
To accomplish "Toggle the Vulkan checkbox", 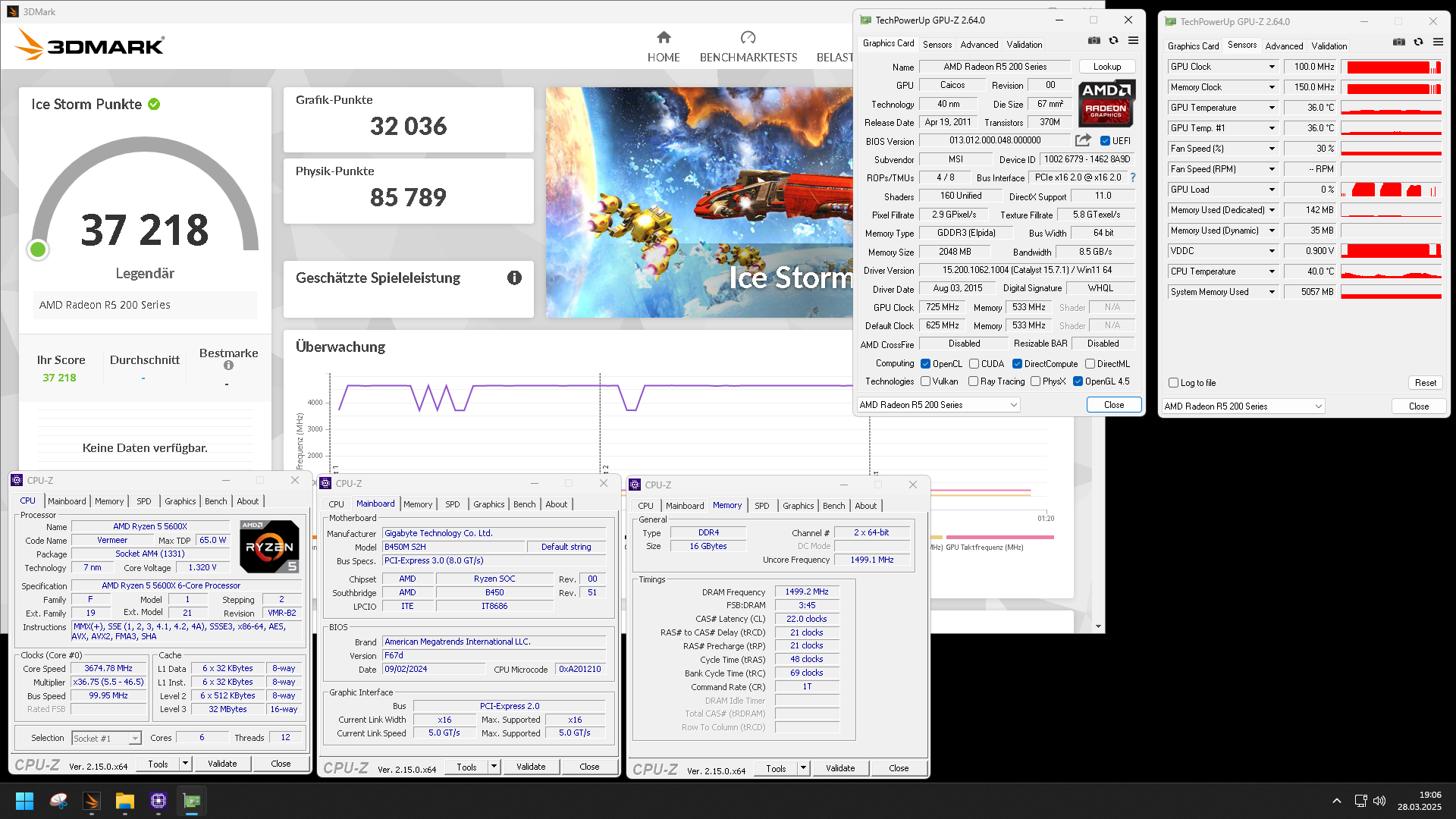I will (x=925, y=381).
